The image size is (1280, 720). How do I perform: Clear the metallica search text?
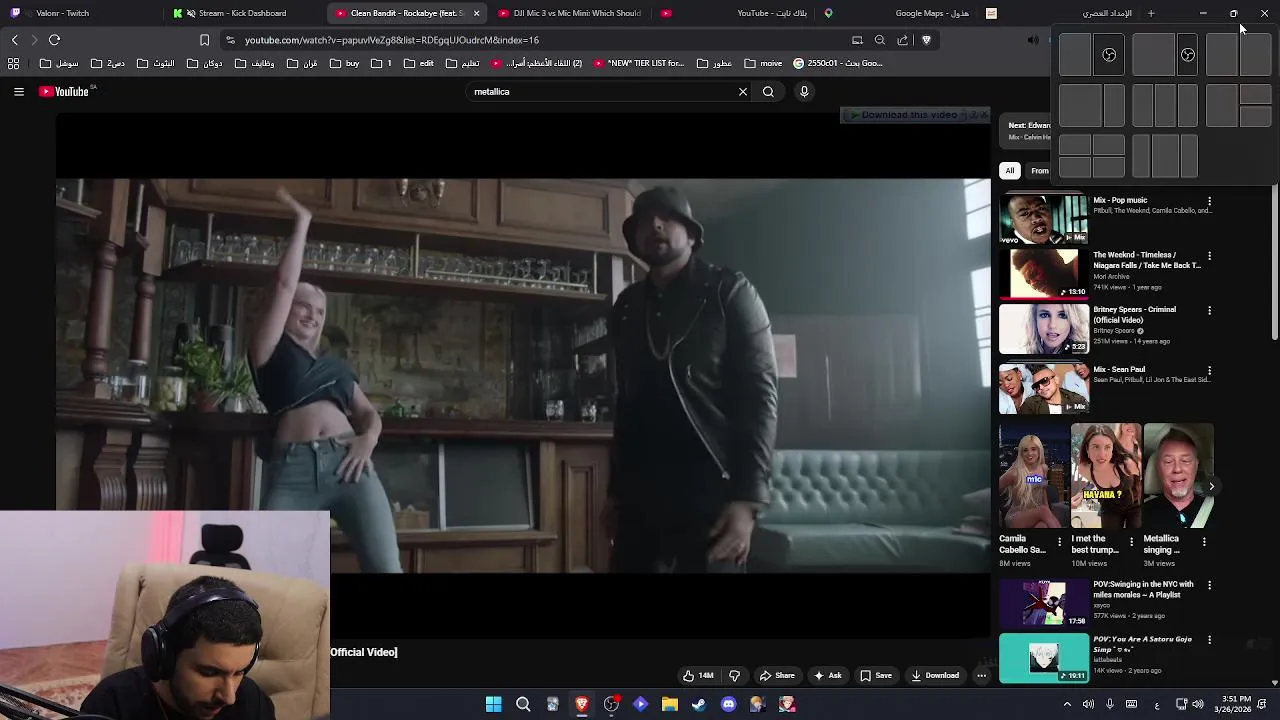tap(743, 92)
